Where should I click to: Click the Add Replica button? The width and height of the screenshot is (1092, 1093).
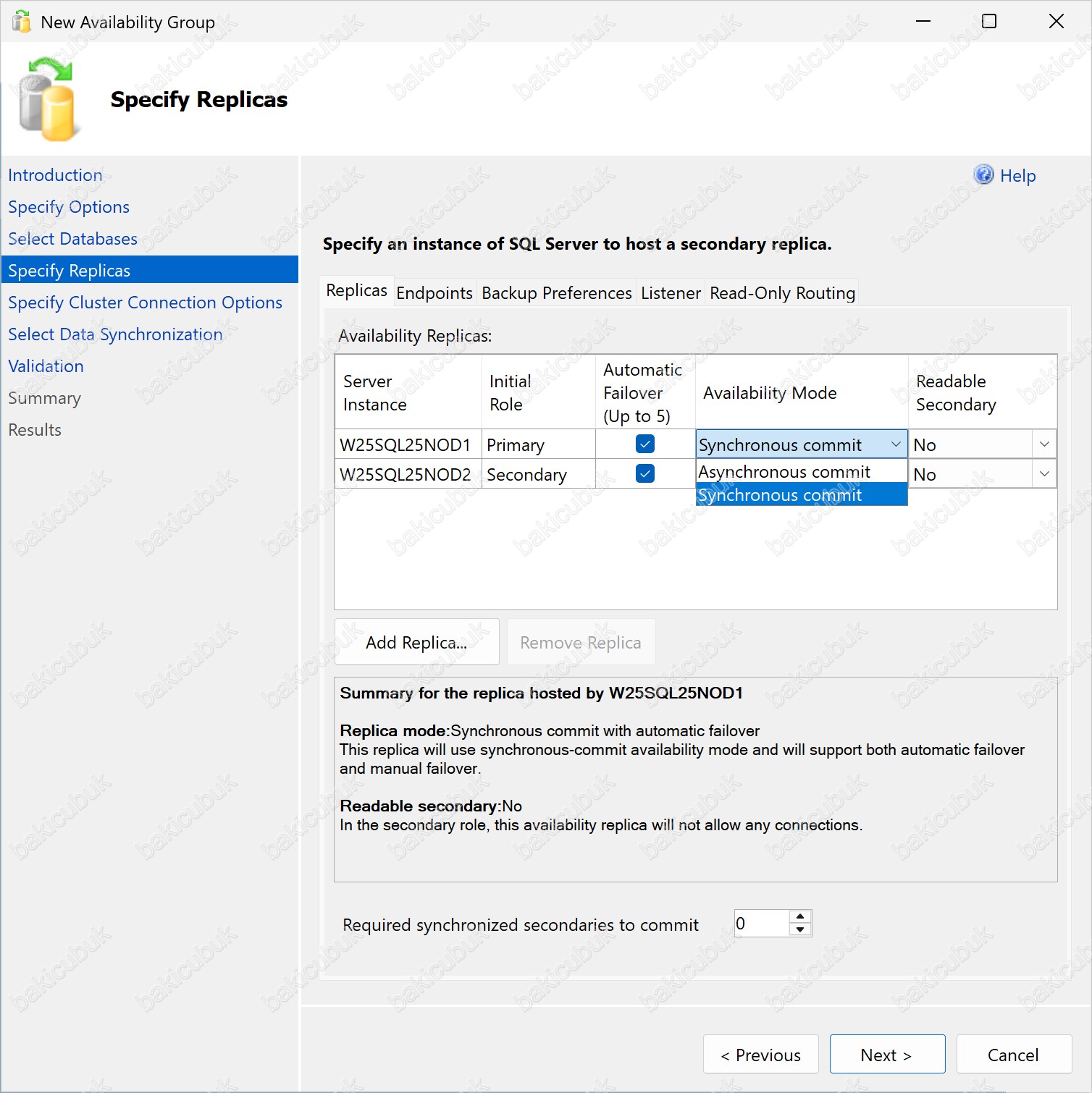(416, 642)
